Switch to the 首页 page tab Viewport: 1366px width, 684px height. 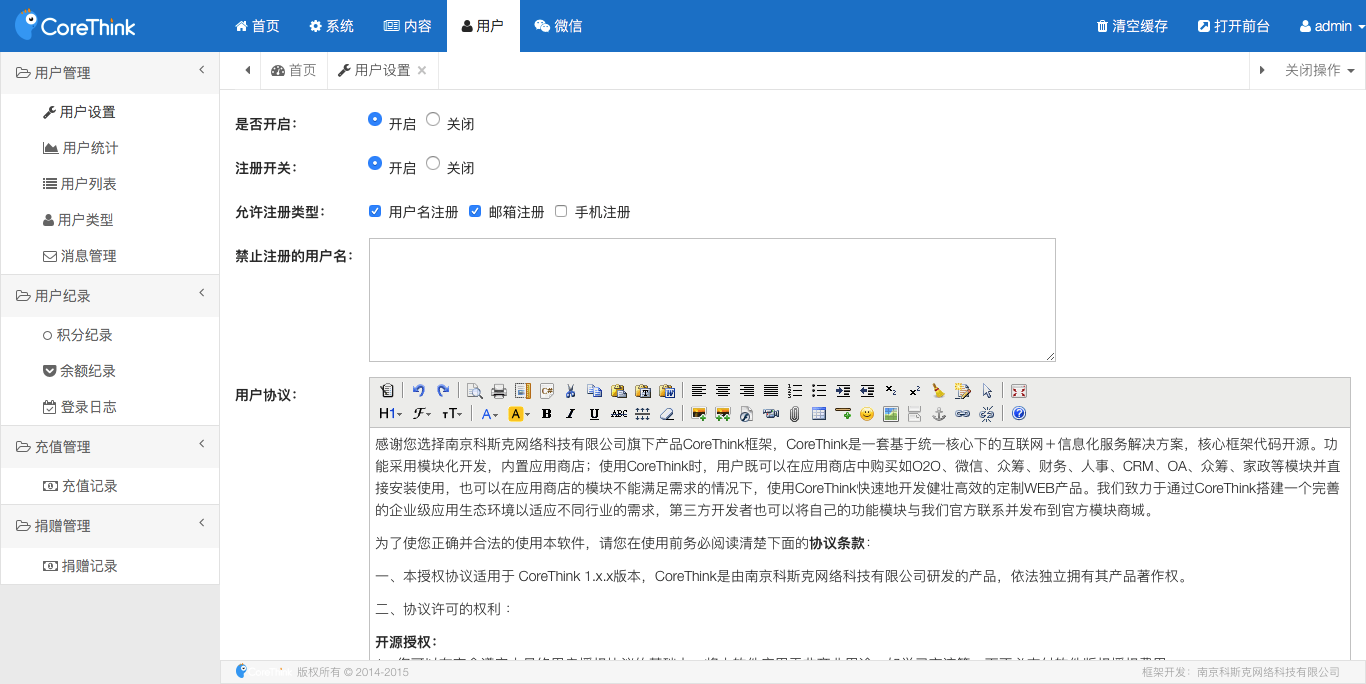(x=293, y=70)
